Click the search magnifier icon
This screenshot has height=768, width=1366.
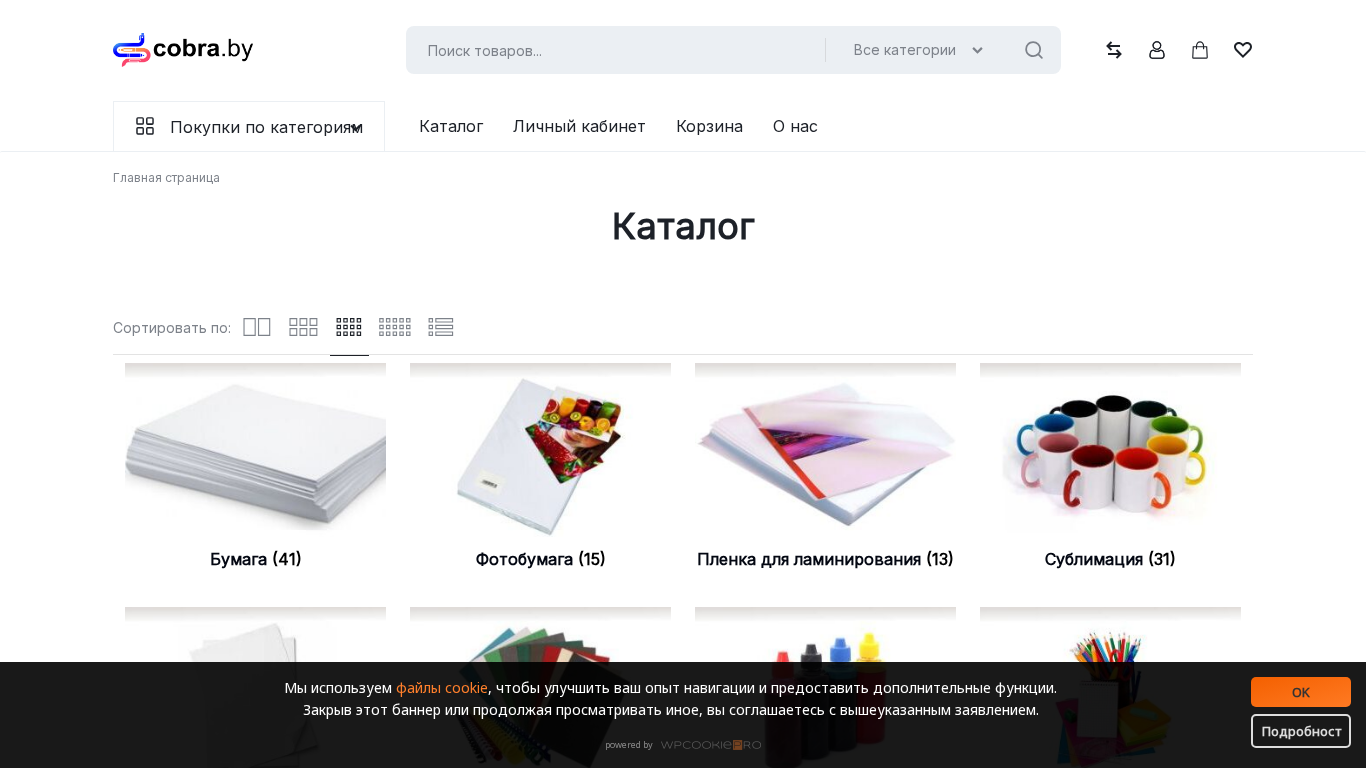pyautogui.click(x=1034, y=50)
